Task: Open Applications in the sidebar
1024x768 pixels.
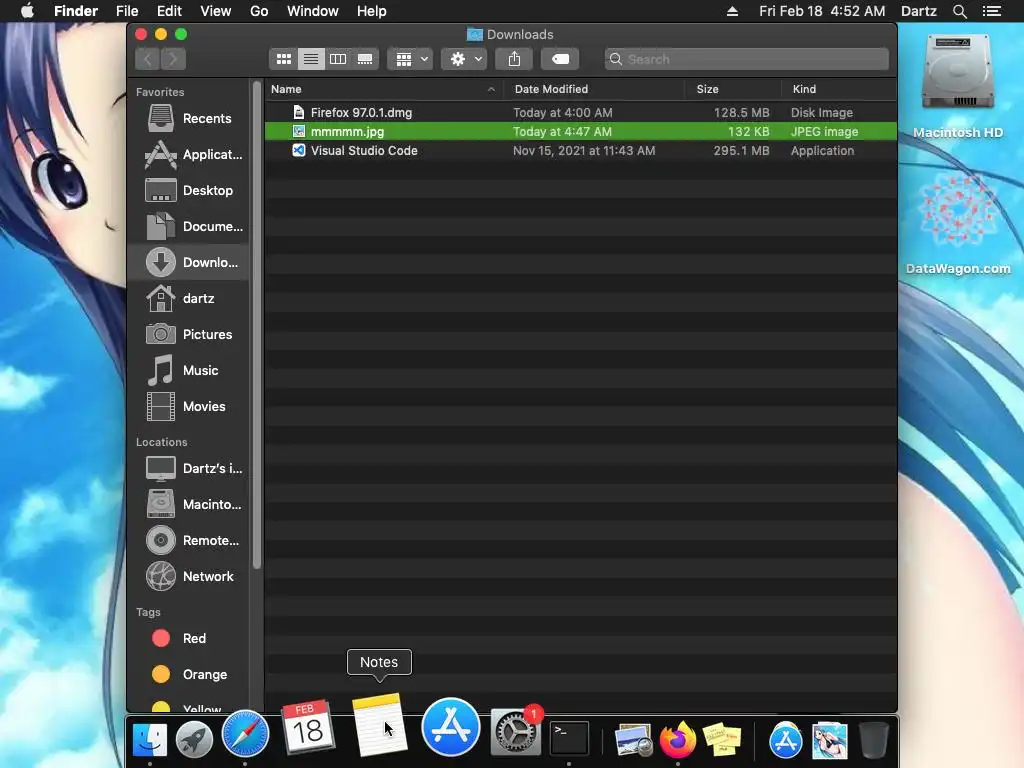Action: (x=189, y=154)
